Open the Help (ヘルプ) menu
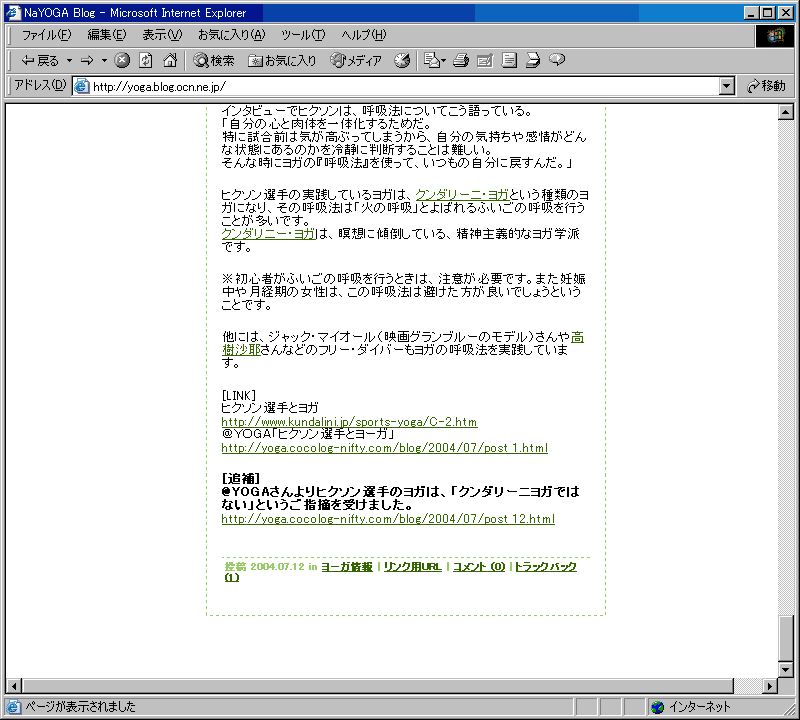The image size is (800, 720). [x=364, y=35]
